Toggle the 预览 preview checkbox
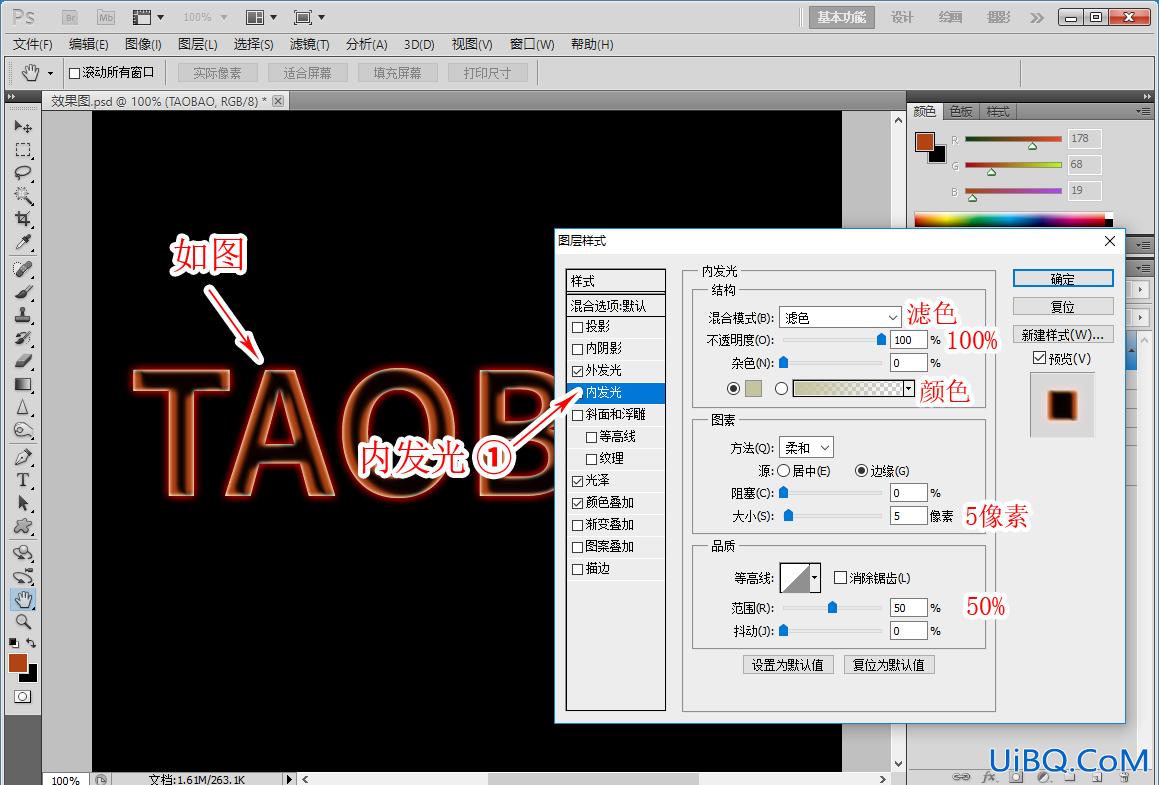Image resolution: width=1159 pixels, height=785 pixels. (1039, 358)
